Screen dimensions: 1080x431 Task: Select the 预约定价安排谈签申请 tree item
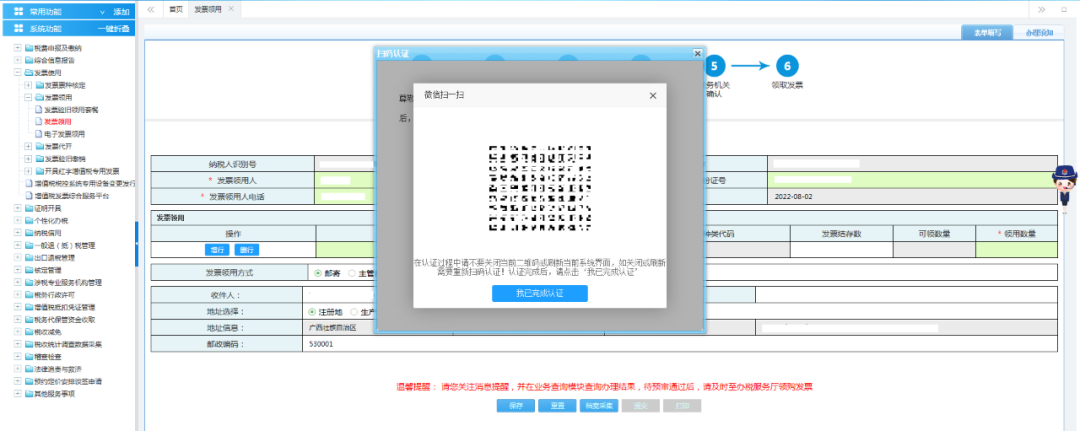coord(68,381)
